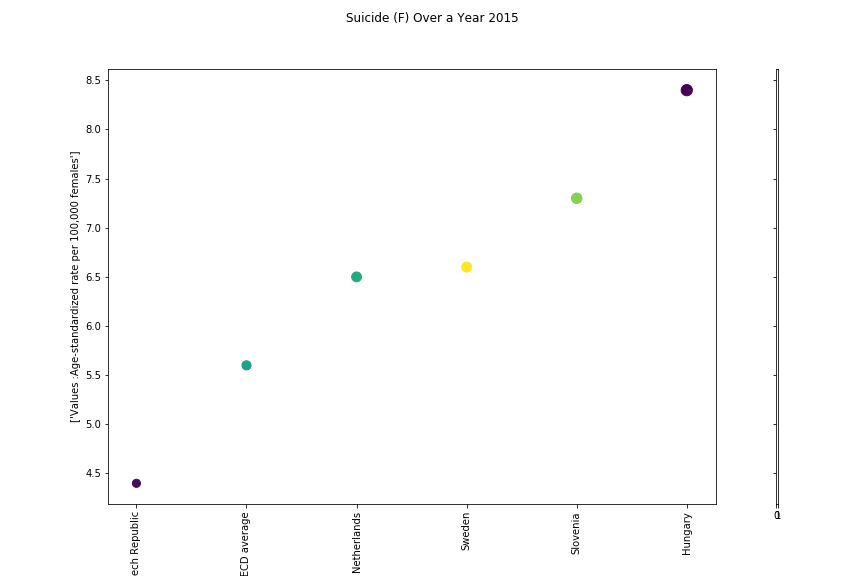Click the Sweden x-axis label
864x576 pixels.
pos(466,532)
